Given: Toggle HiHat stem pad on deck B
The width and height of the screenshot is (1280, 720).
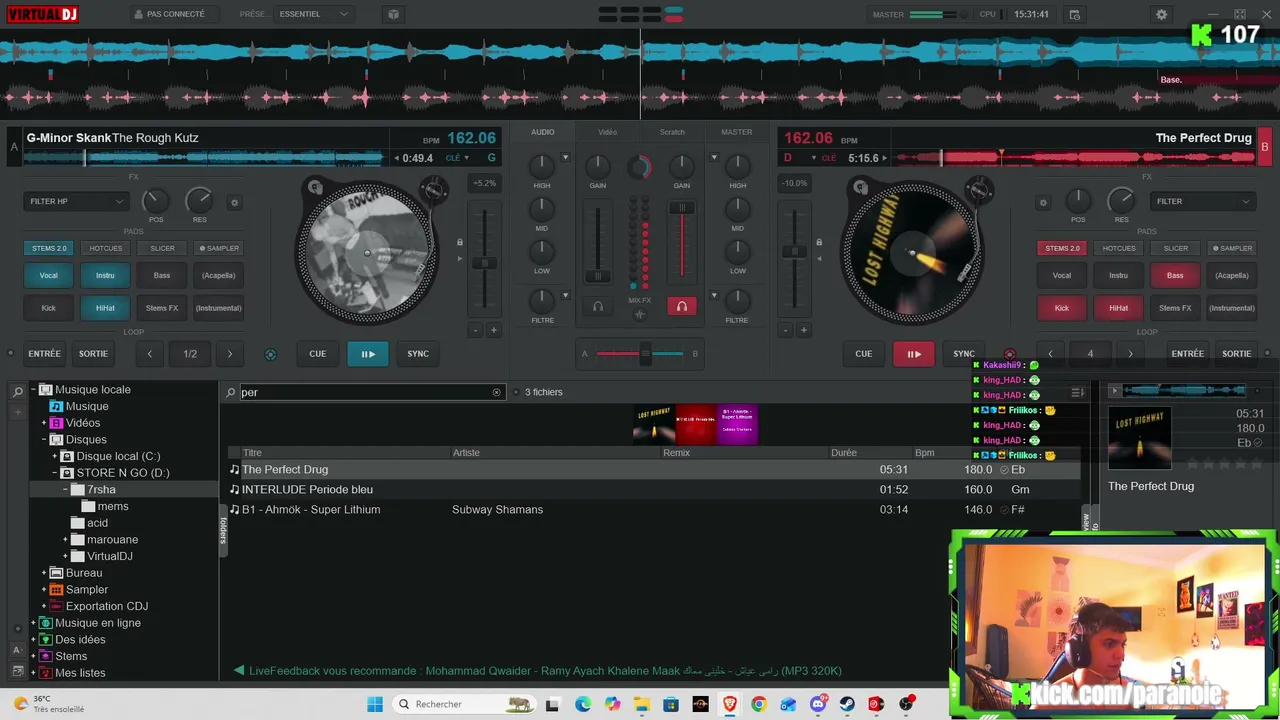Looking at the screenshot, I should pos(1118,308).
